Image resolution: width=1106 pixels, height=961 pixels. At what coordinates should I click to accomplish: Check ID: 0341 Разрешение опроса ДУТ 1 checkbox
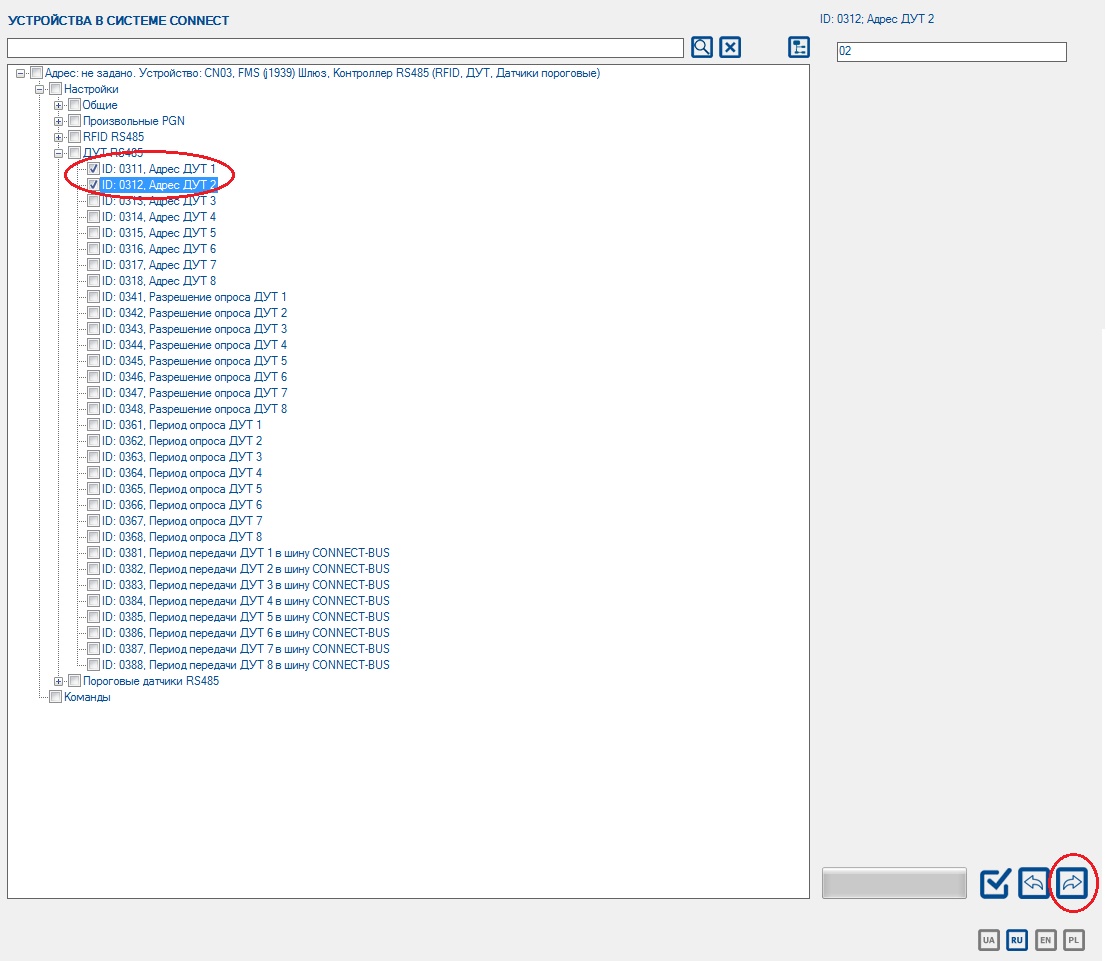pos(93,297)
